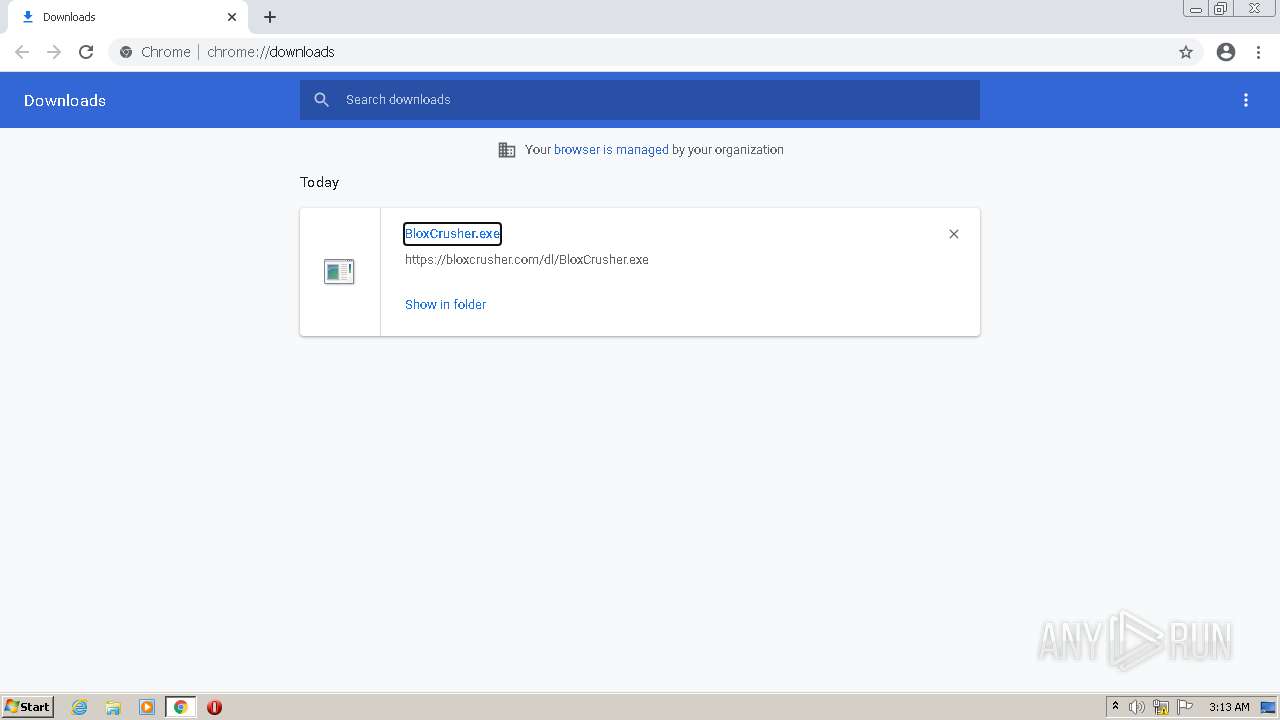The width and height of the screenshot is (1280, 720).
Task: Open the Downloads page more-actions menu
Action: (1246, 100)
